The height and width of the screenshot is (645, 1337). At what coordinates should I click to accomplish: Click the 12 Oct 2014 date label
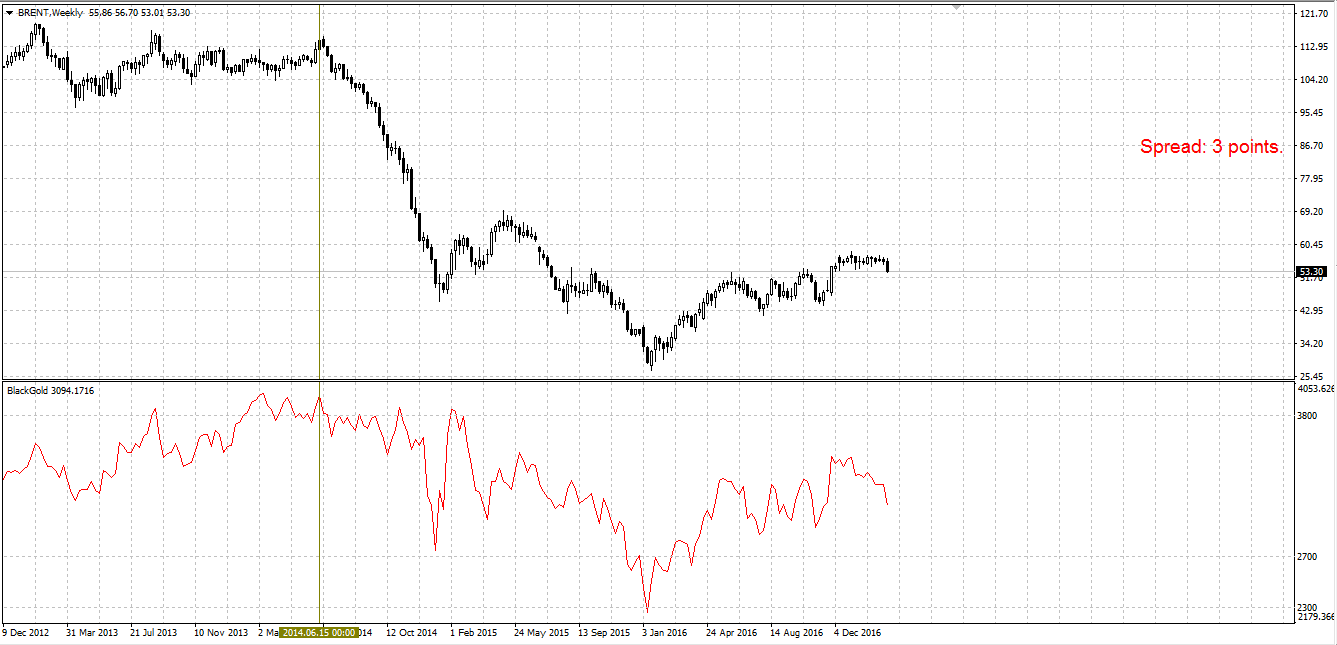[x=412, y=633]
